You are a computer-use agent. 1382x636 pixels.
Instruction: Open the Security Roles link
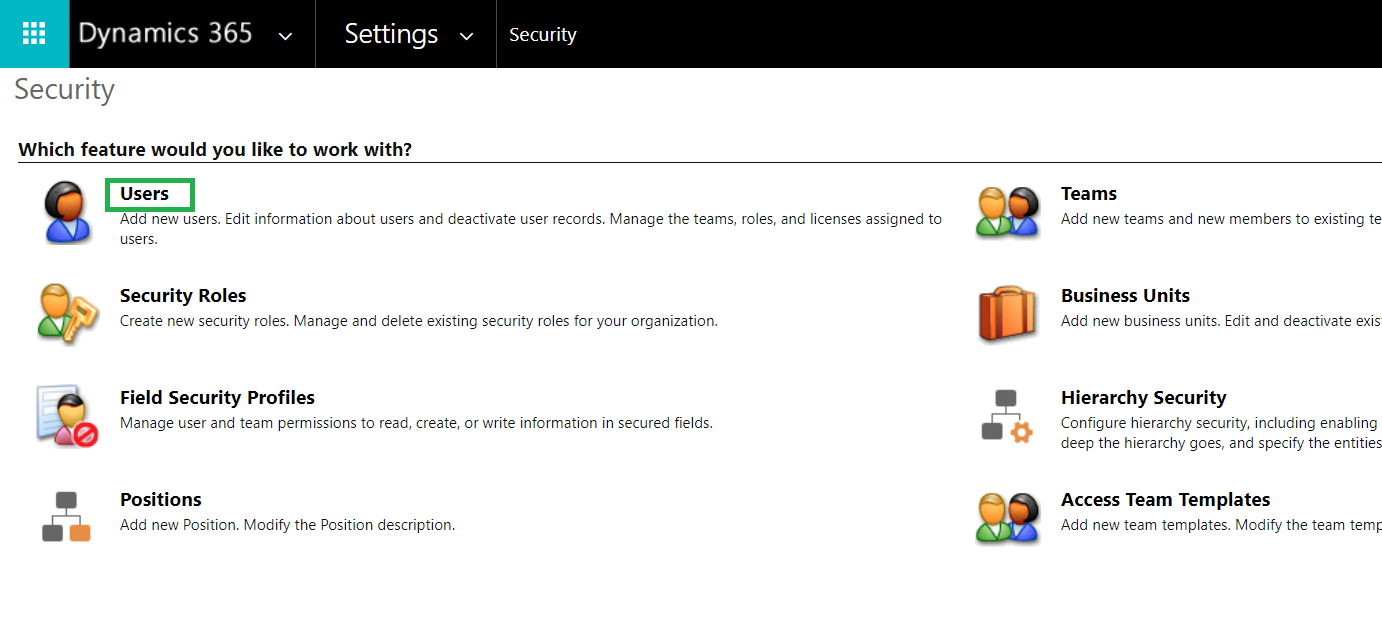183,296
